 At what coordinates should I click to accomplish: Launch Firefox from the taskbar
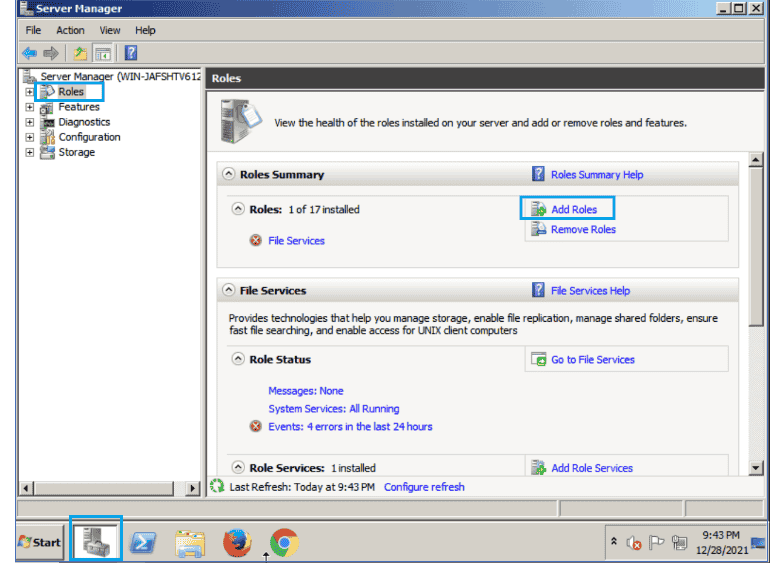(x=237, y=542)
